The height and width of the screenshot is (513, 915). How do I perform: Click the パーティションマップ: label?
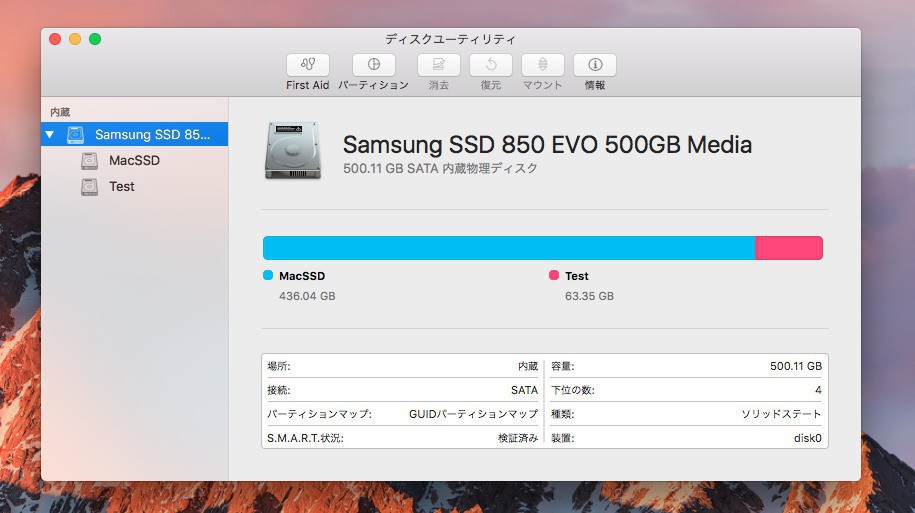319,414
